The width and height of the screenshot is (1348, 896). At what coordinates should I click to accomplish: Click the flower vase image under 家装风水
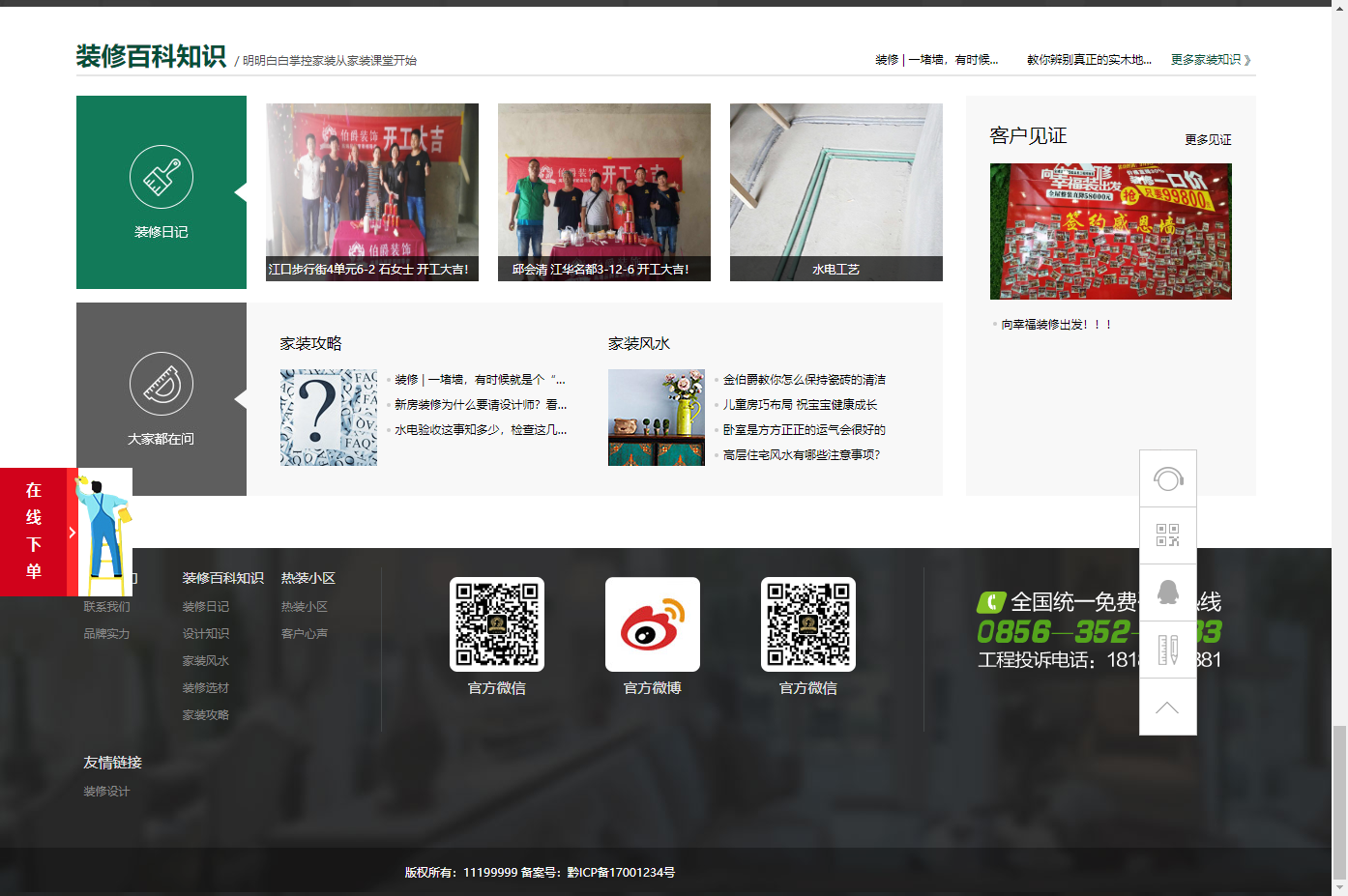tap(657, 418)
